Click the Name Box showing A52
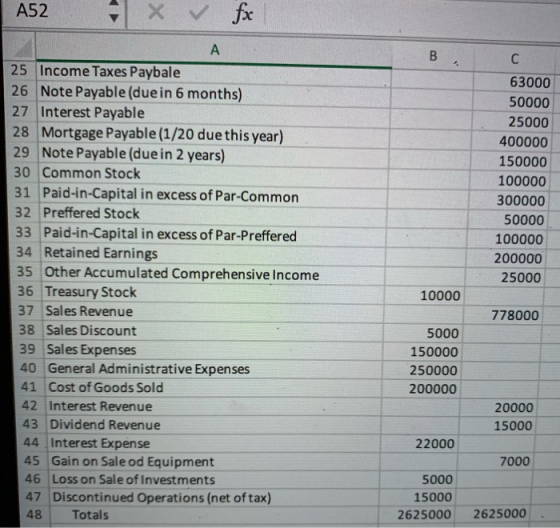 click(x=54, y=11)
